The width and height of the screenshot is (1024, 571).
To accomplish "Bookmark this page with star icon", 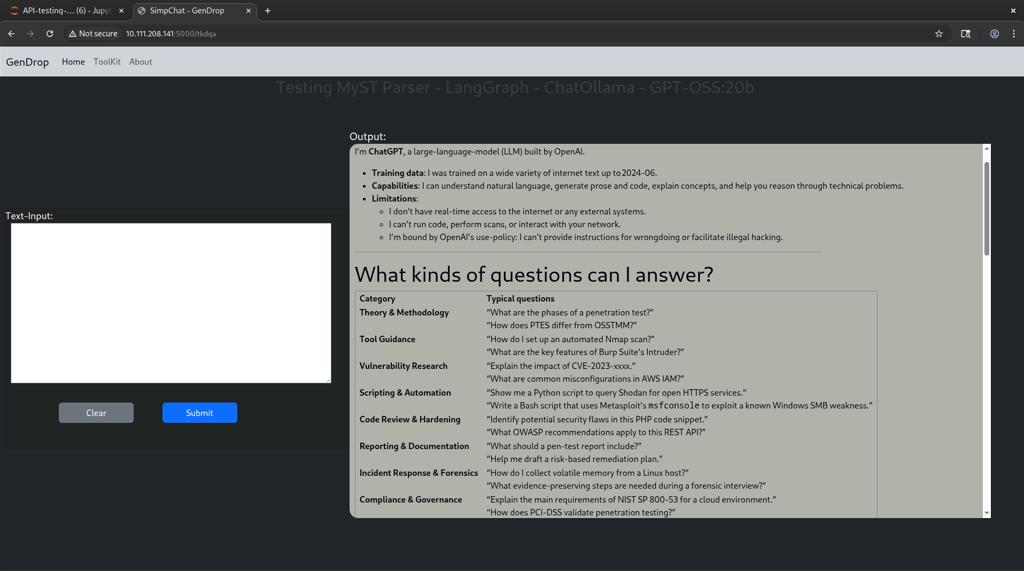I will (x=938, y=34).
